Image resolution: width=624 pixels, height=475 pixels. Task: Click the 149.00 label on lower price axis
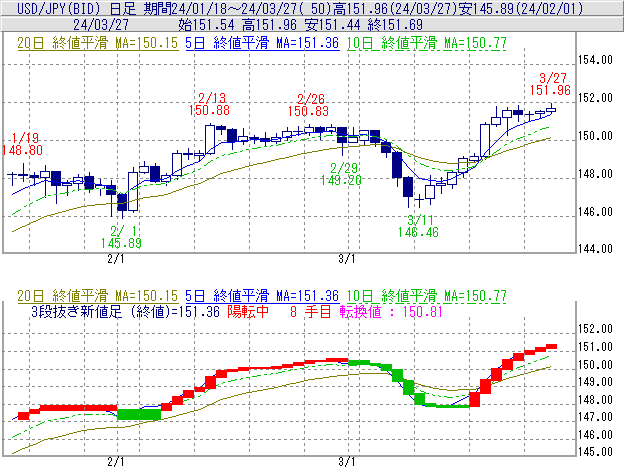[595, 382]
